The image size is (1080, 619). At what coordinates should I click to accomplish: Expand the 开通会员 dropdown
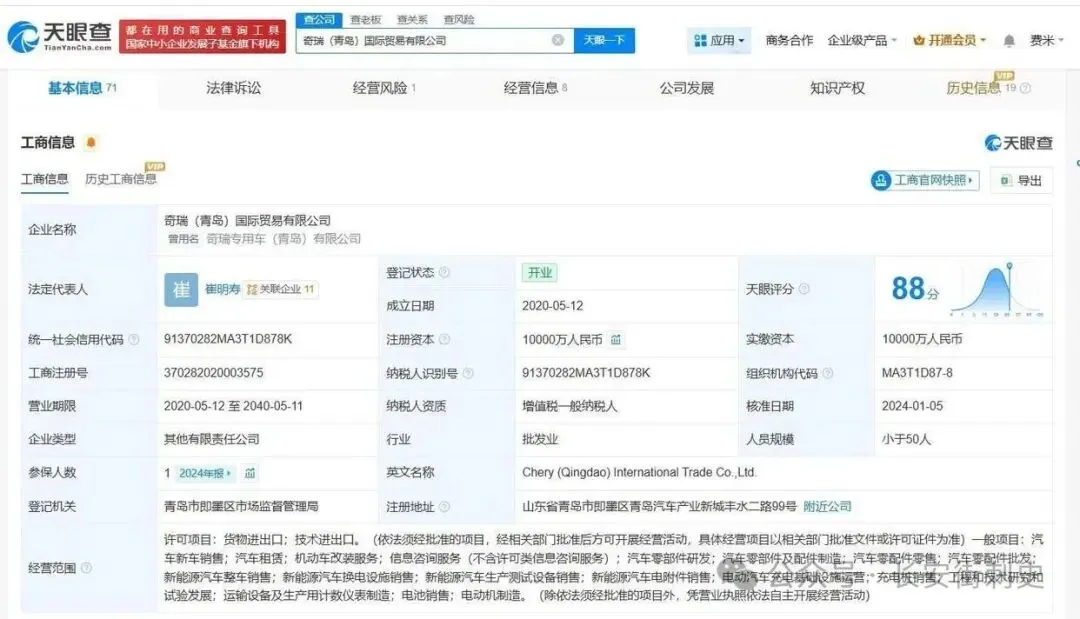(x=949, y=41)
